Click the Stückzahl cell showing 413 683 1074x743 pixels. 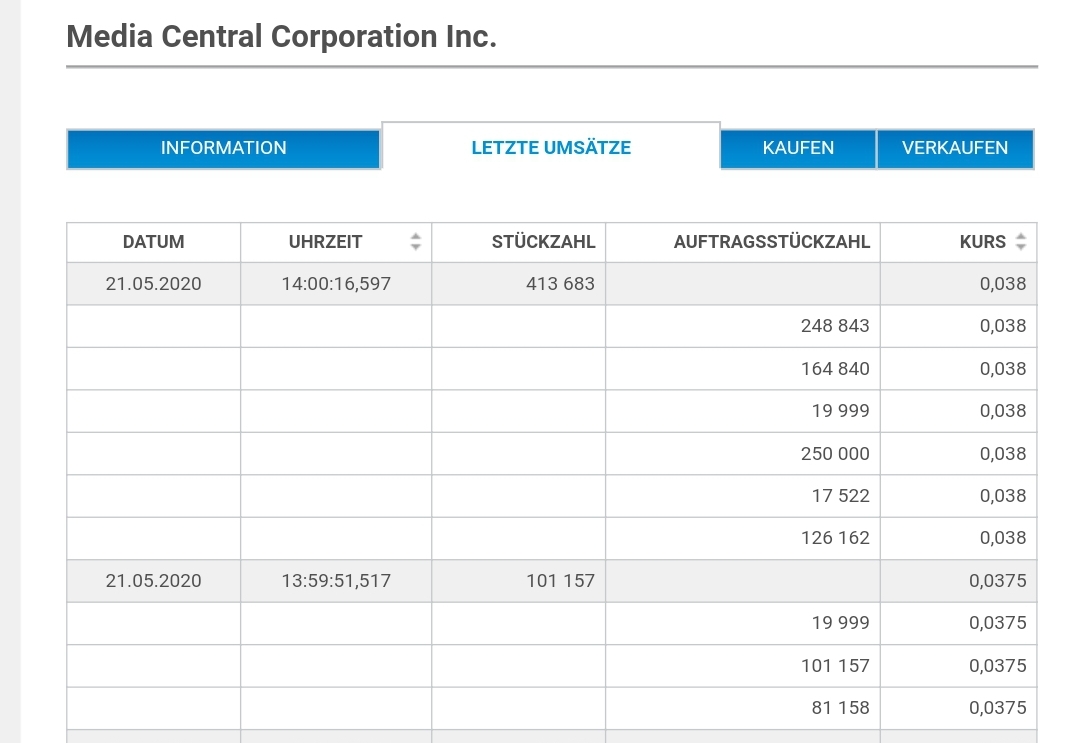click(562, 283)
